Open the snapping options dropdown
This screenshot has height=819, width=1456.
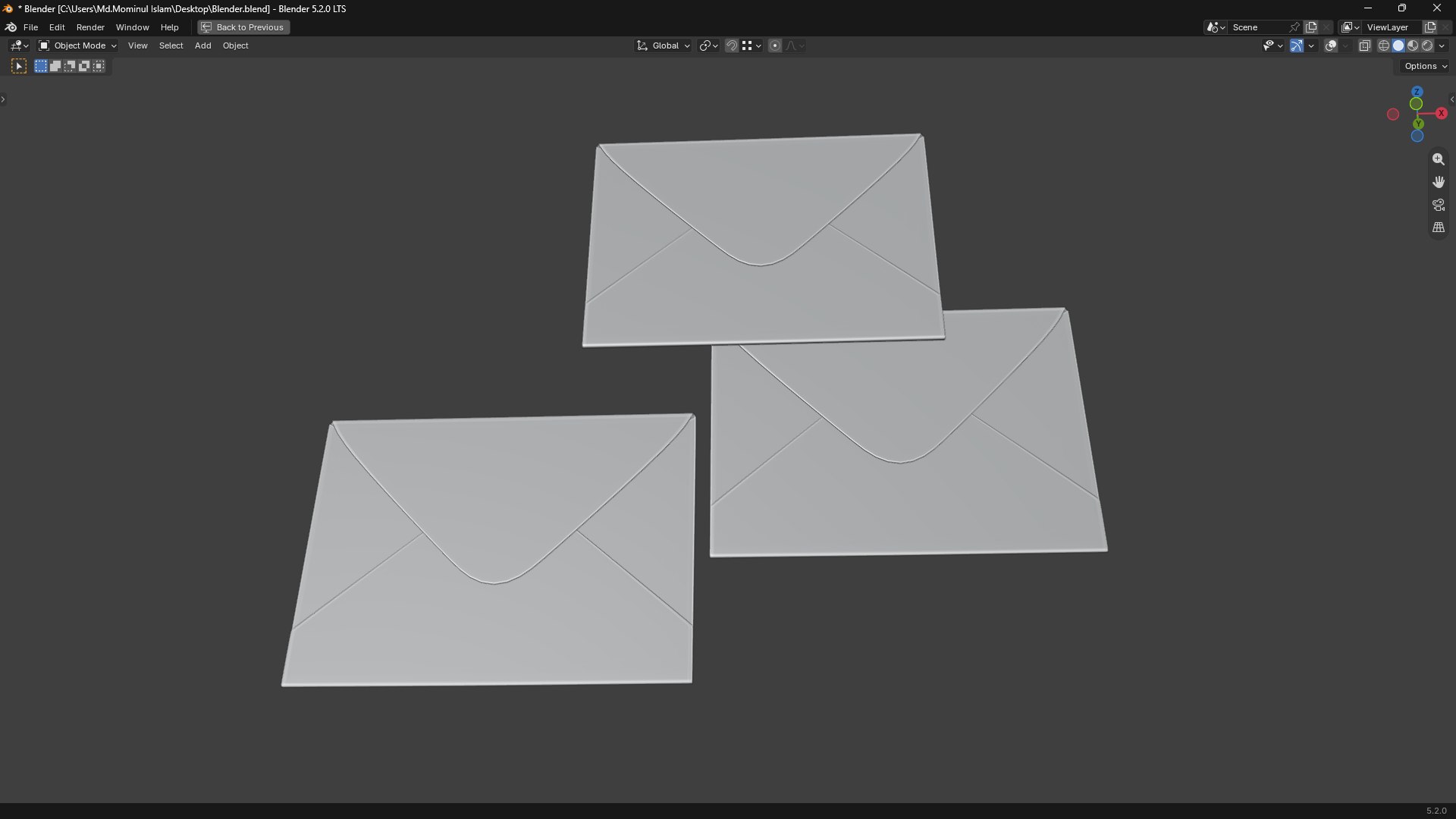pyautogui.click(x=752, y=45)
